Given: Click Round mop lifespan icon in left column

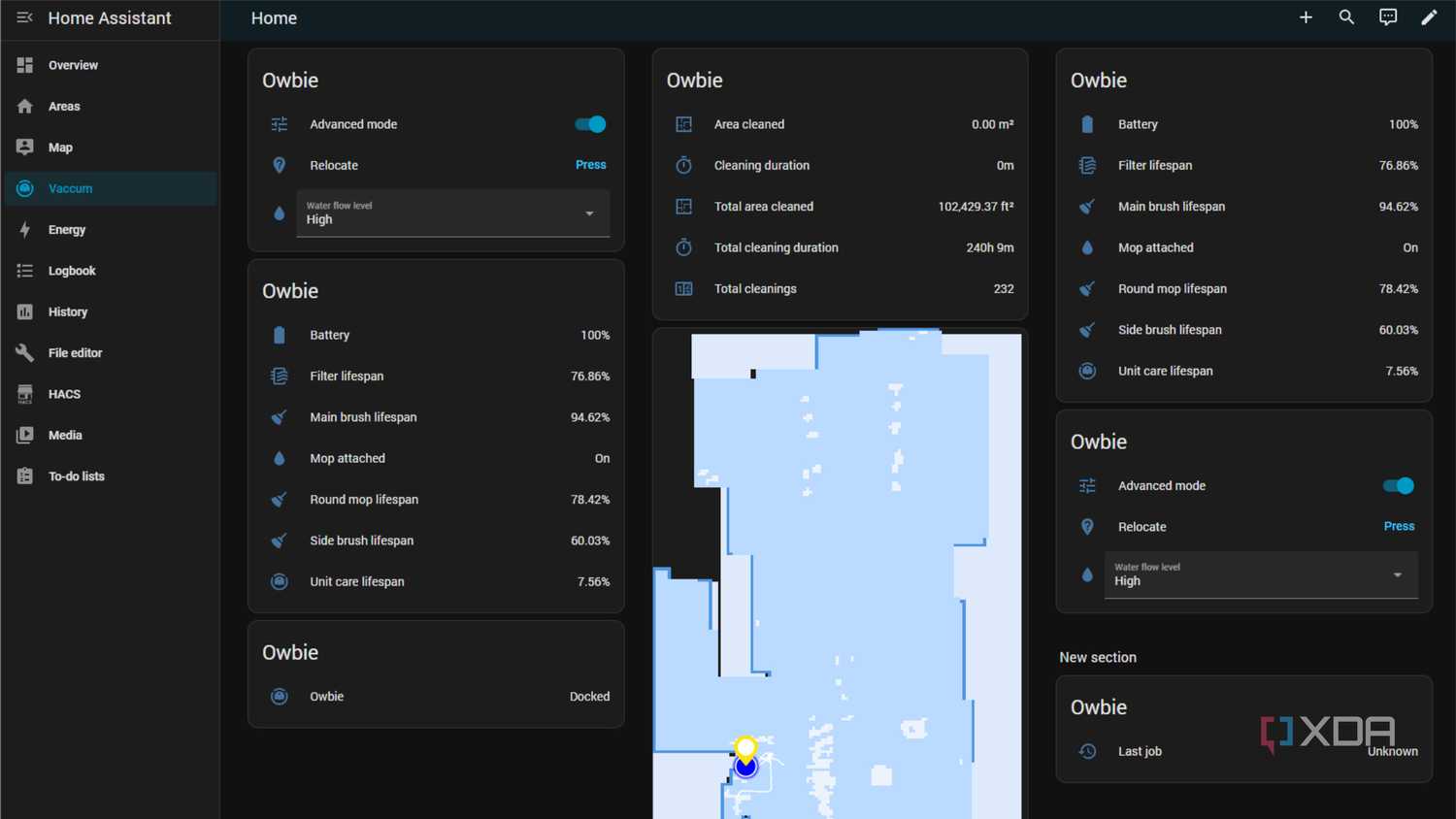Looking at the screenshot, I should pos(280,500).
